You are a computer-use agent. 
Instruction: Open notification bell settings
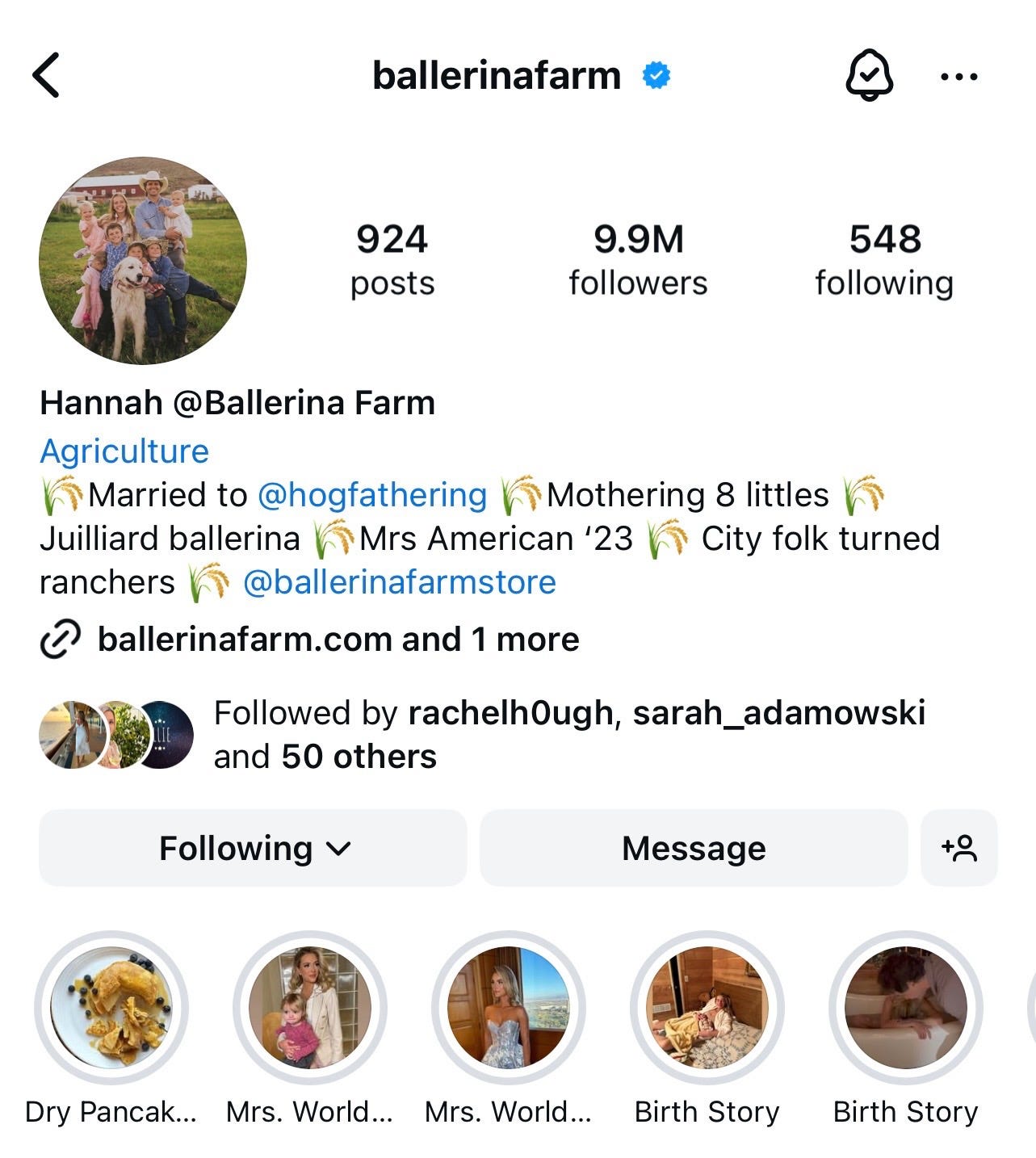click(869, 74)
